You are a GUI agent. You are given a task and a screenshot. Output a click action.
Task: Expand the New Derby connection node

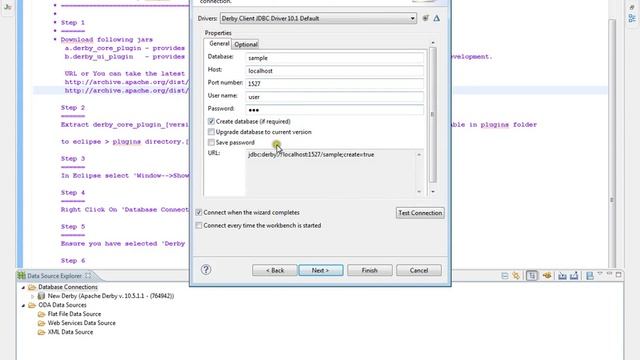tap(33, 296)
